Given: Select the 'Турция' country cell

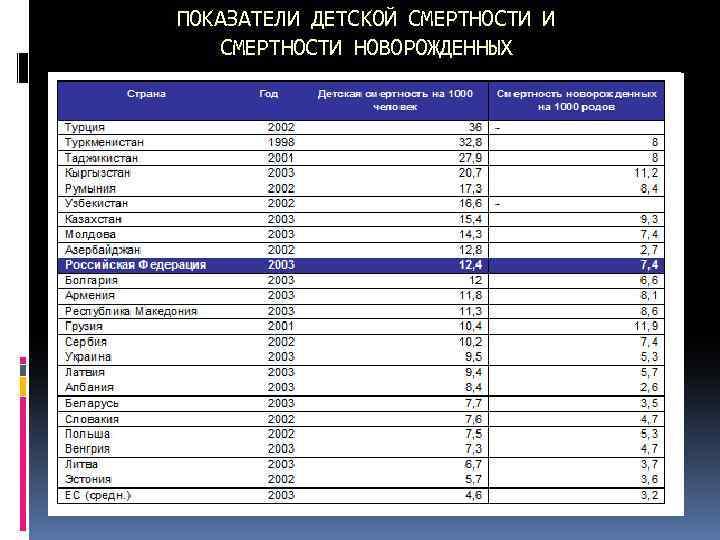Looking at the screenshot, I should pyautogui.click(x=84, y=128).
